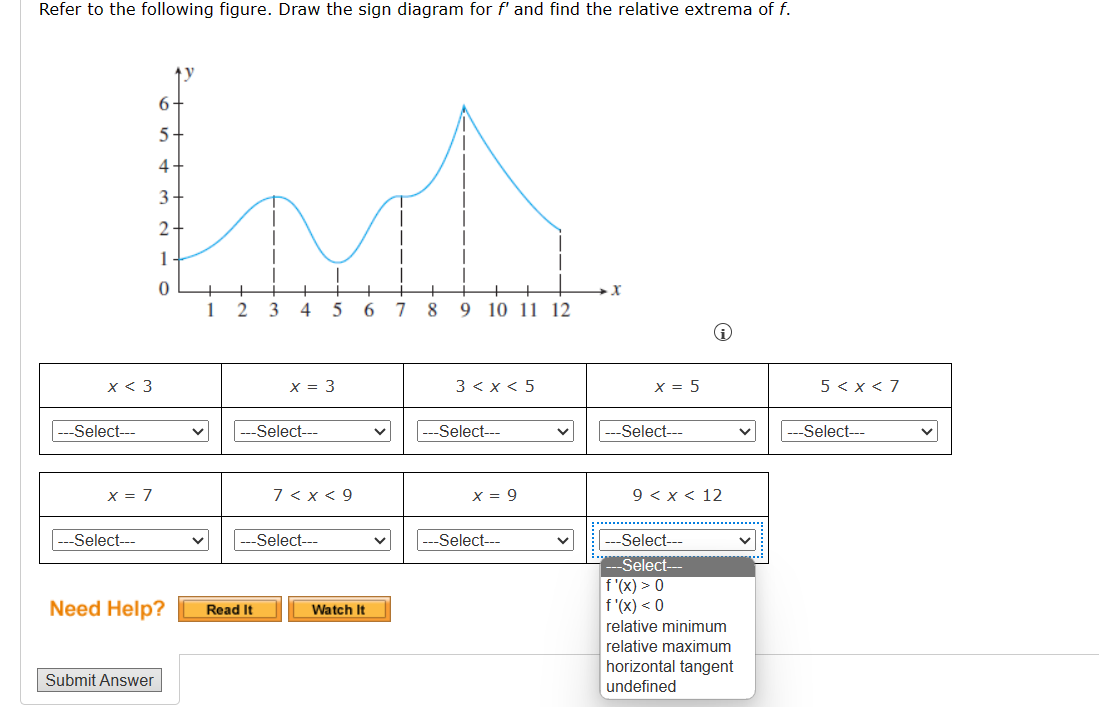This screenshot has height=707, width=1099.
Task: Click the Watch It button
Action: (339, 609)
